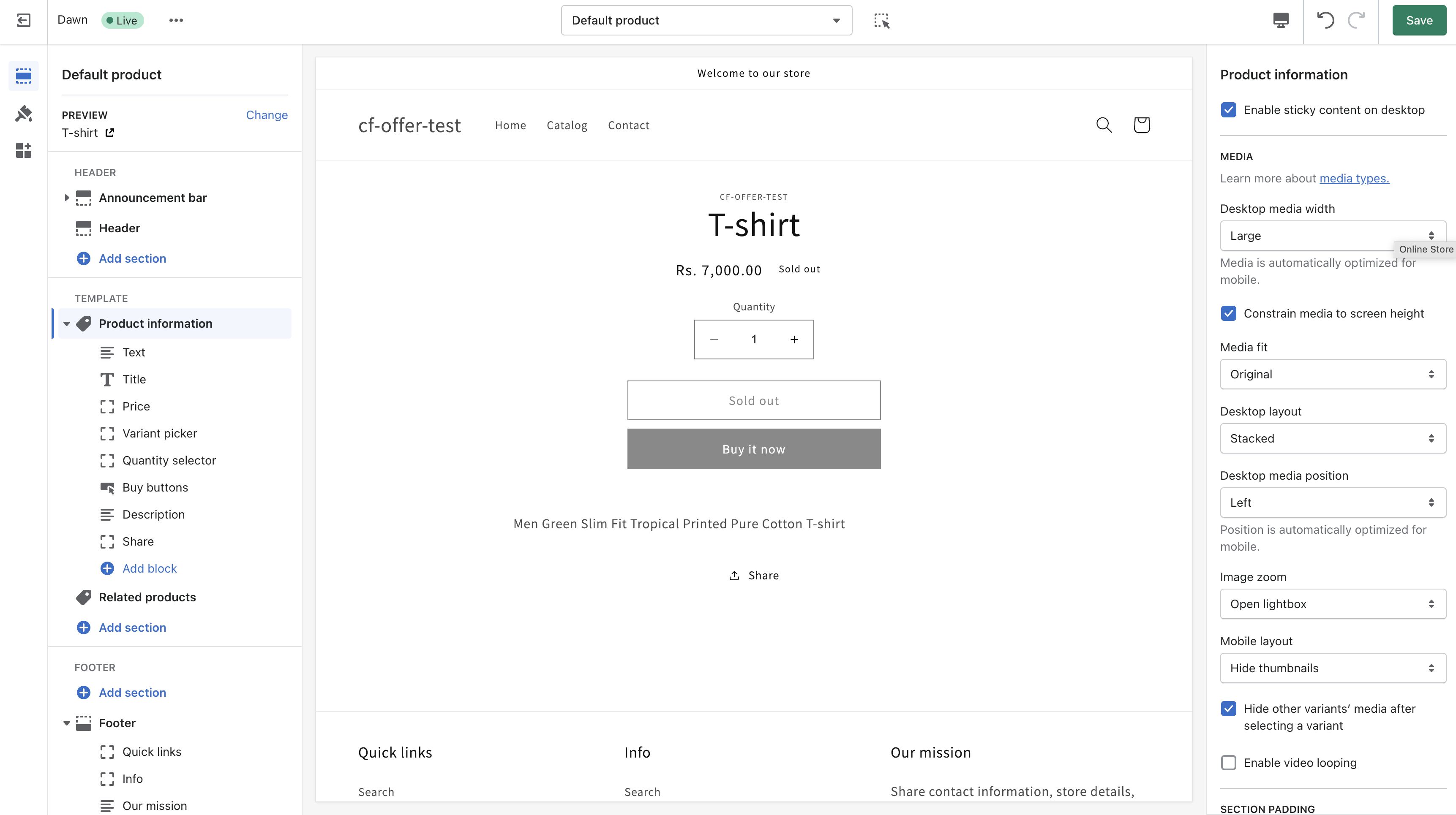Click the green Save button
The image size is (1456, 815).
pyautogui.click(x=1418, y=20)
